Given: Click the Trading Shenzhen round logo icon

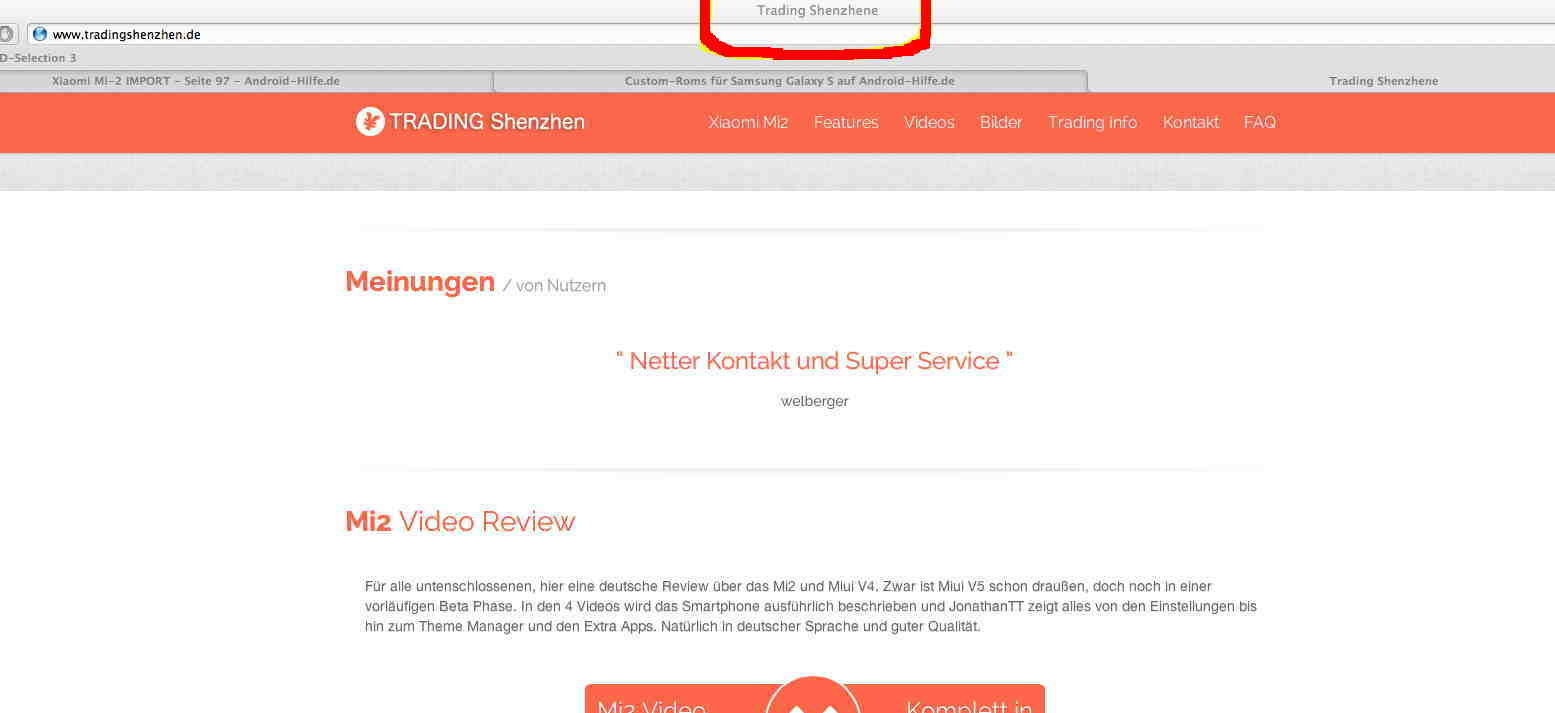Looking at the screenshot, I should coord(370,122).
